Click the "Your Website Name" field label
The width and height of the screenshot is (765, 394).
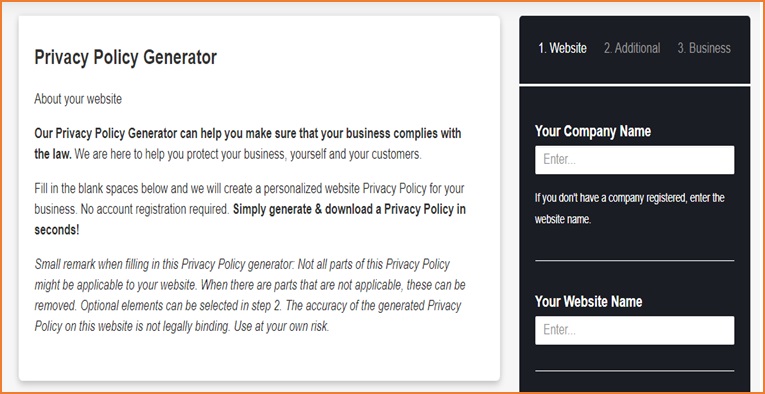click(x=588, y=301)
